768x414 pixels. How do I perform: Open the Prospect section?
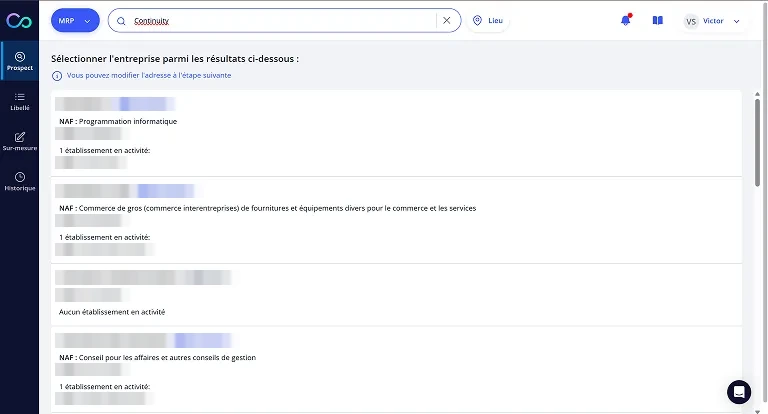click(20, 61)
